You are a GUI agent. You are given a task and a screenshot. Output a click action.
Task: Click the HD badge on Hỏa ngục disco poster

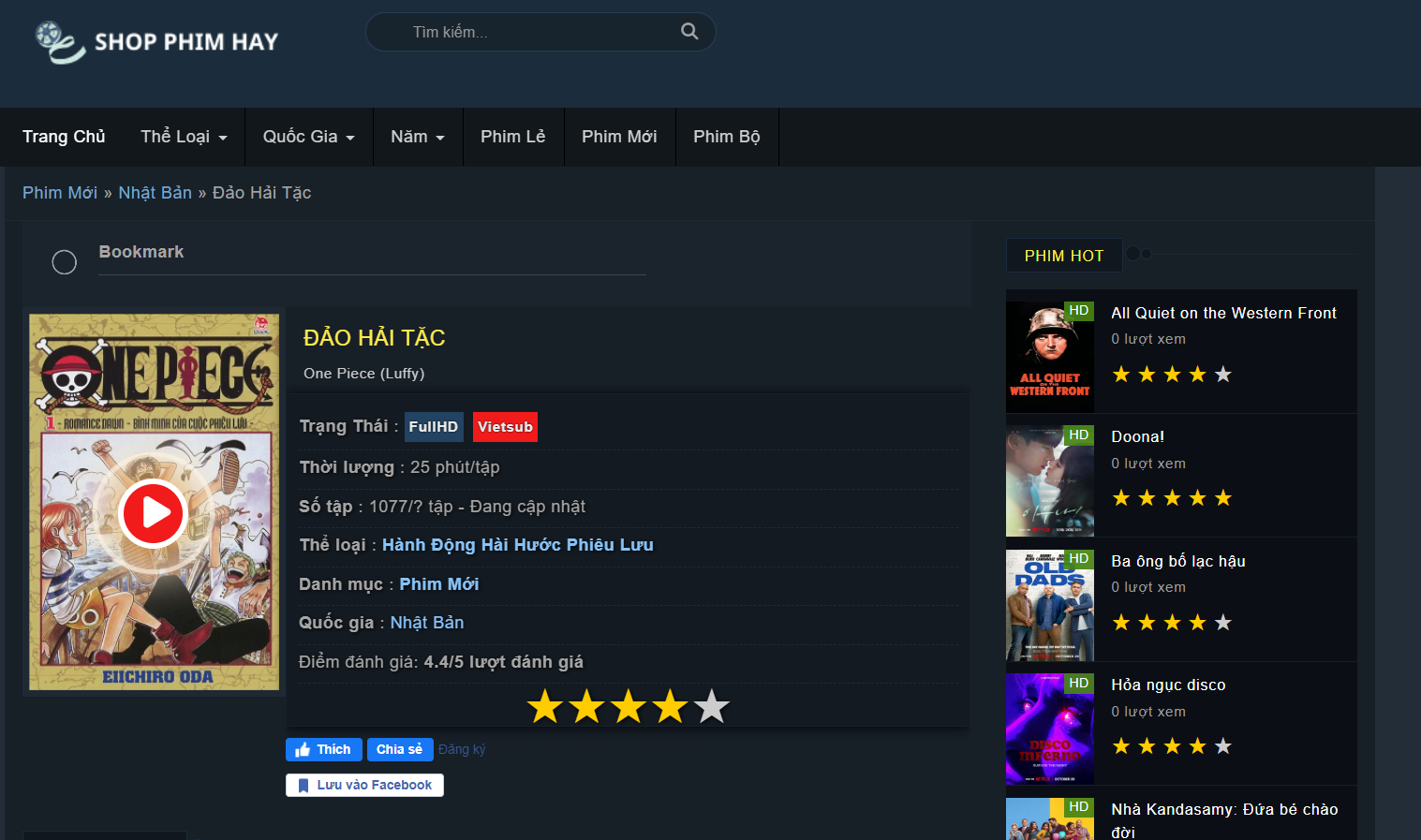(x=1079, y=683)
